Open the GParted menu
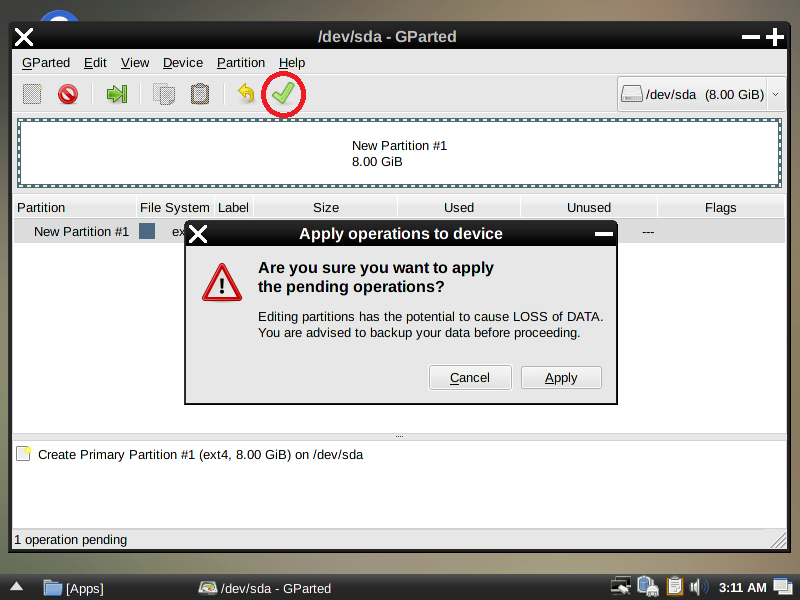 (x=46, y=63)
